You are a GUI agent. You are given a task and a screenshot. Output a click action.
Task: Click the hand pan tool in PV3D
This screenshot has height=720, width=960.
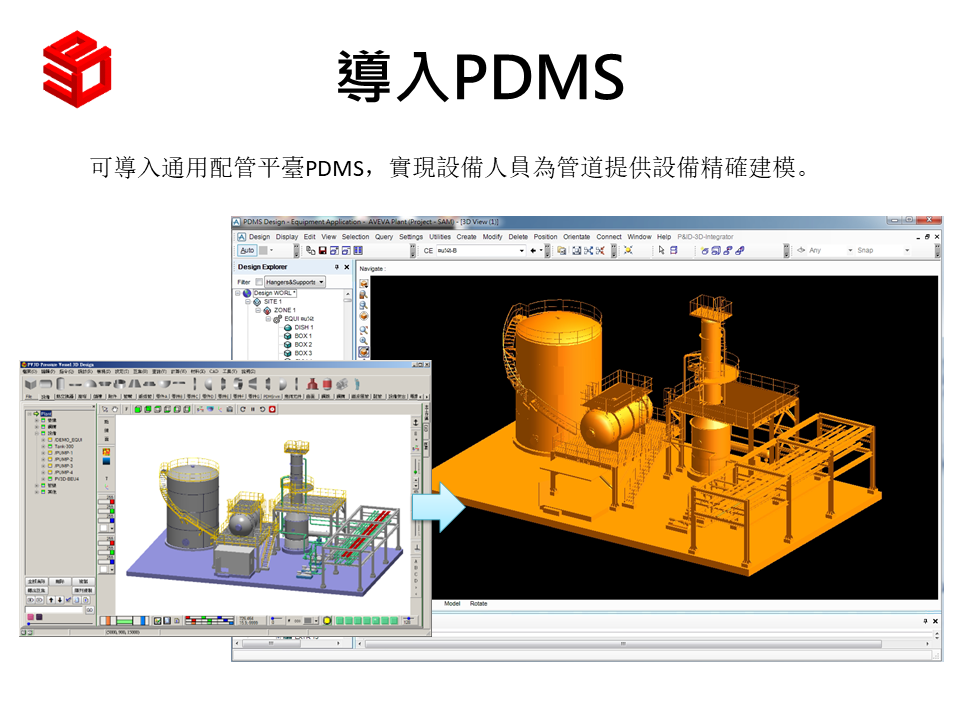[114, 409]
